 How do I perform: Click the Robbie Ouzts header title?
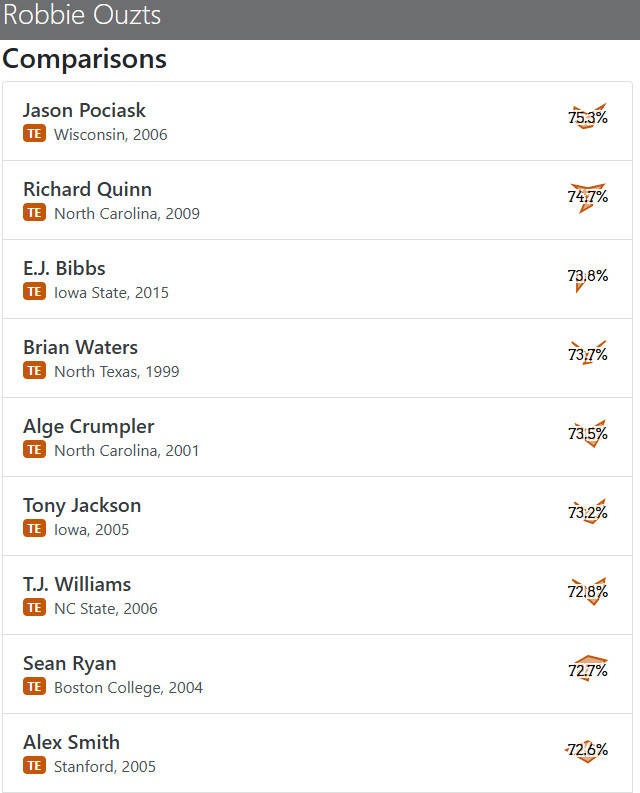pos(82,17)
